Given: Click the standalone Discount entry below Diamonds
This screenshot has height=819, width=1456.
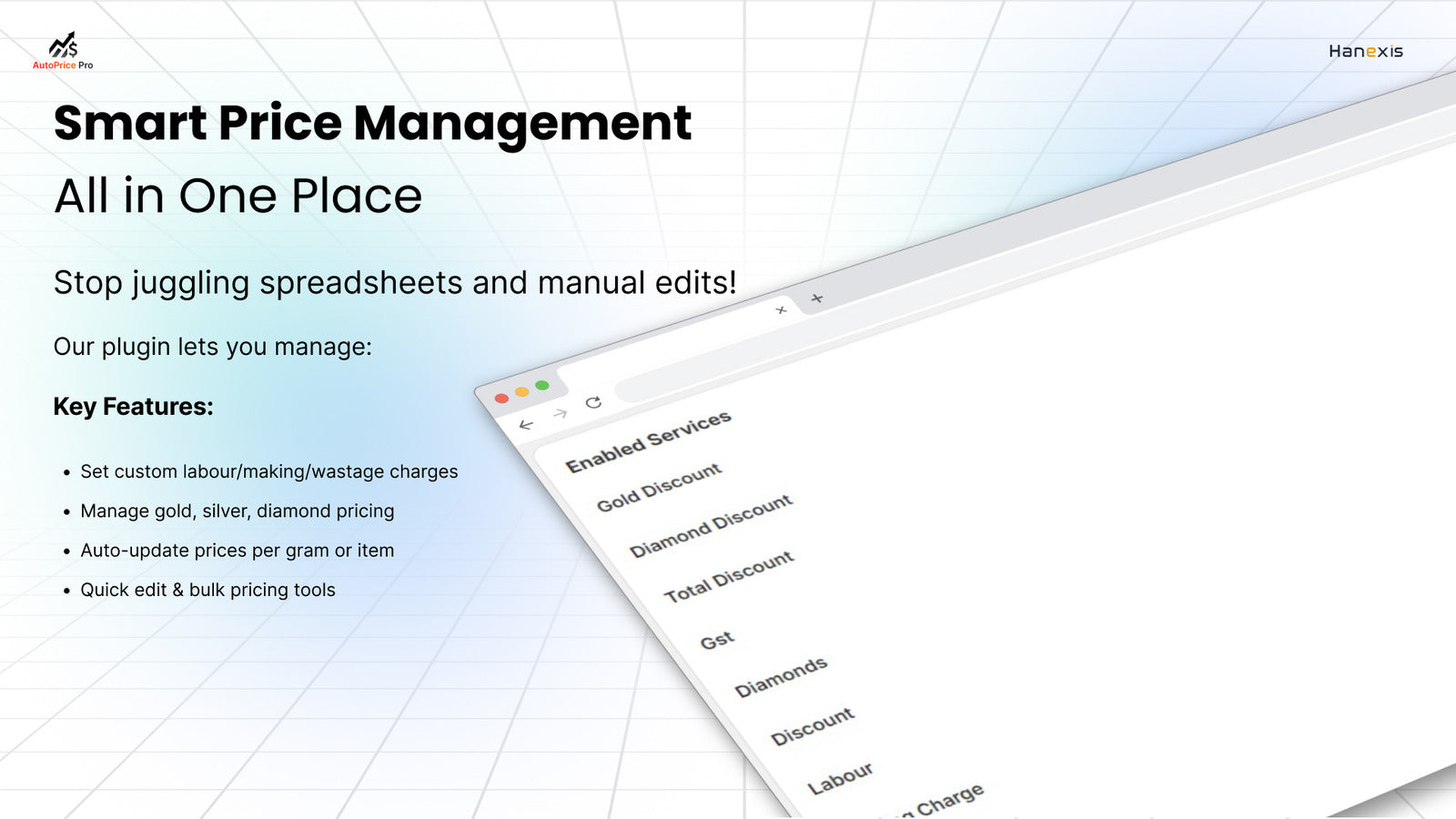Looking at the screenshot, I should (x=813, y=726).
